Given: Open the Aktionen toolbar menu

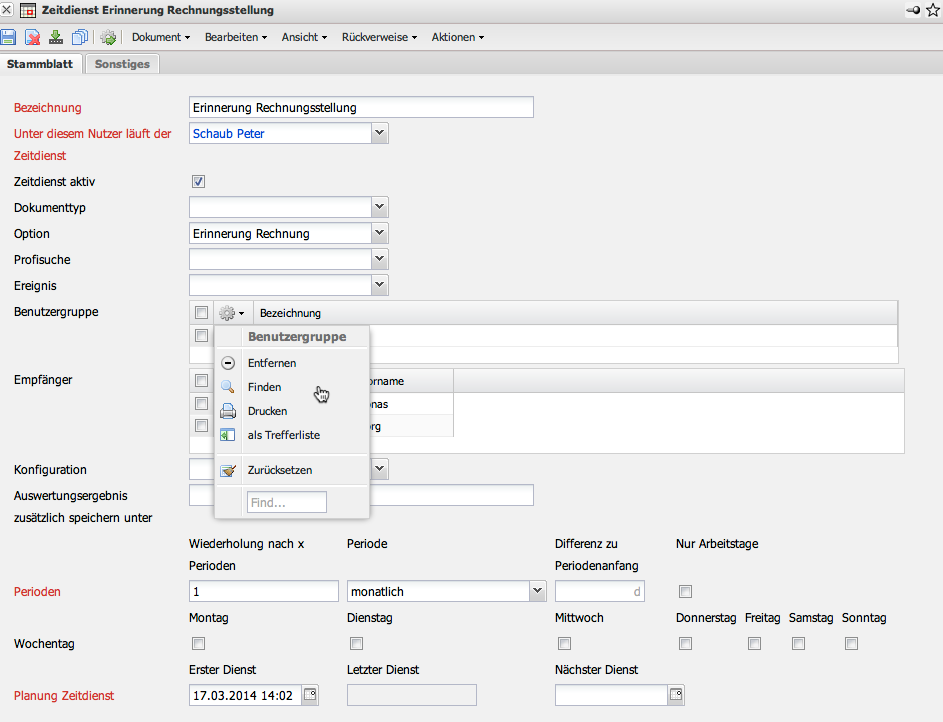Looking at the screenshot, I should [x=457, y=37].
